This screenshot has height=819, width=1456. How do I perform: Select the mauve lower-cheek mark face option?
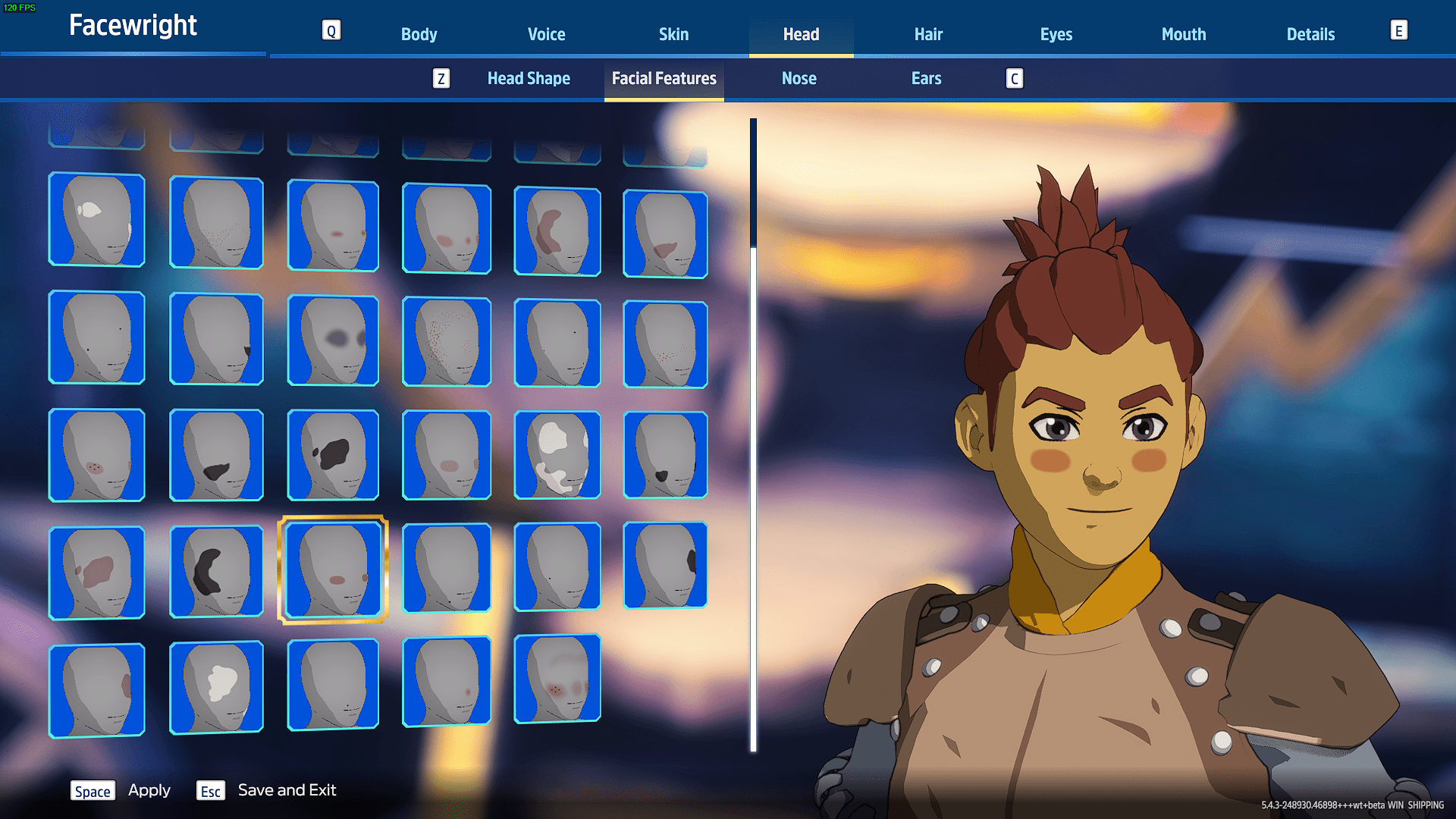click(665, 234)
